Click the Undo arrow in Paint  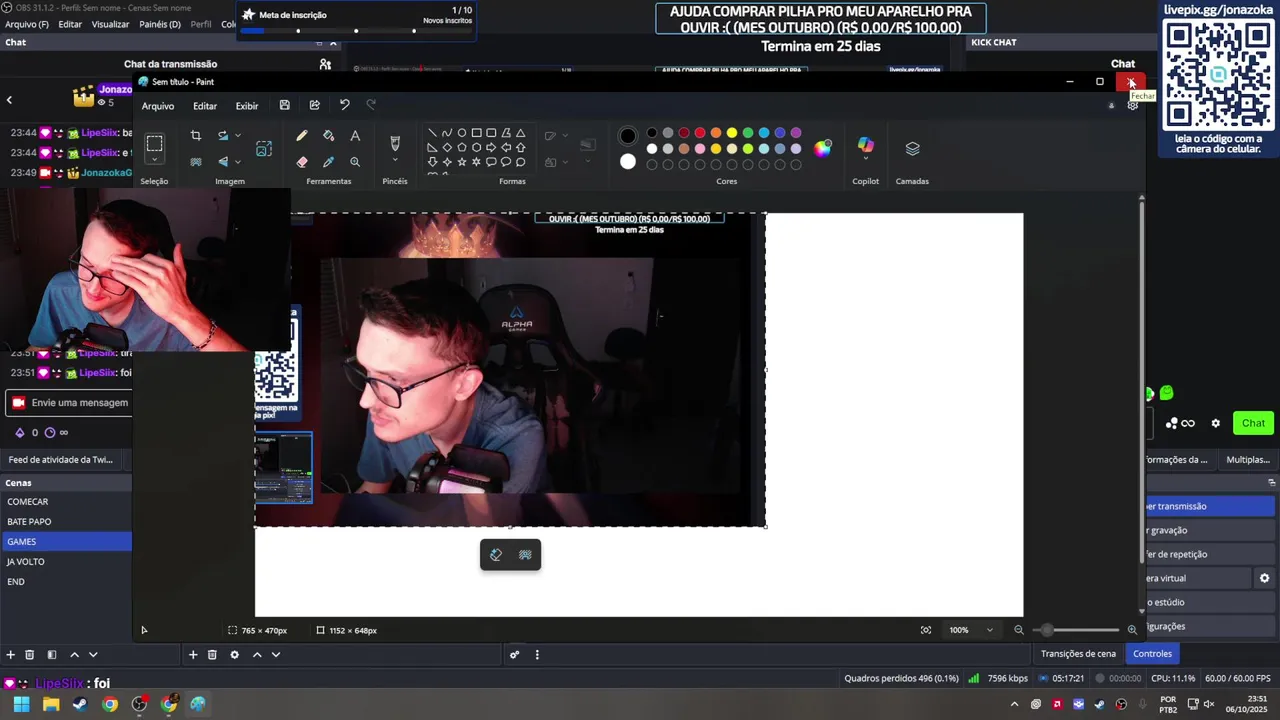coord(344,105)
